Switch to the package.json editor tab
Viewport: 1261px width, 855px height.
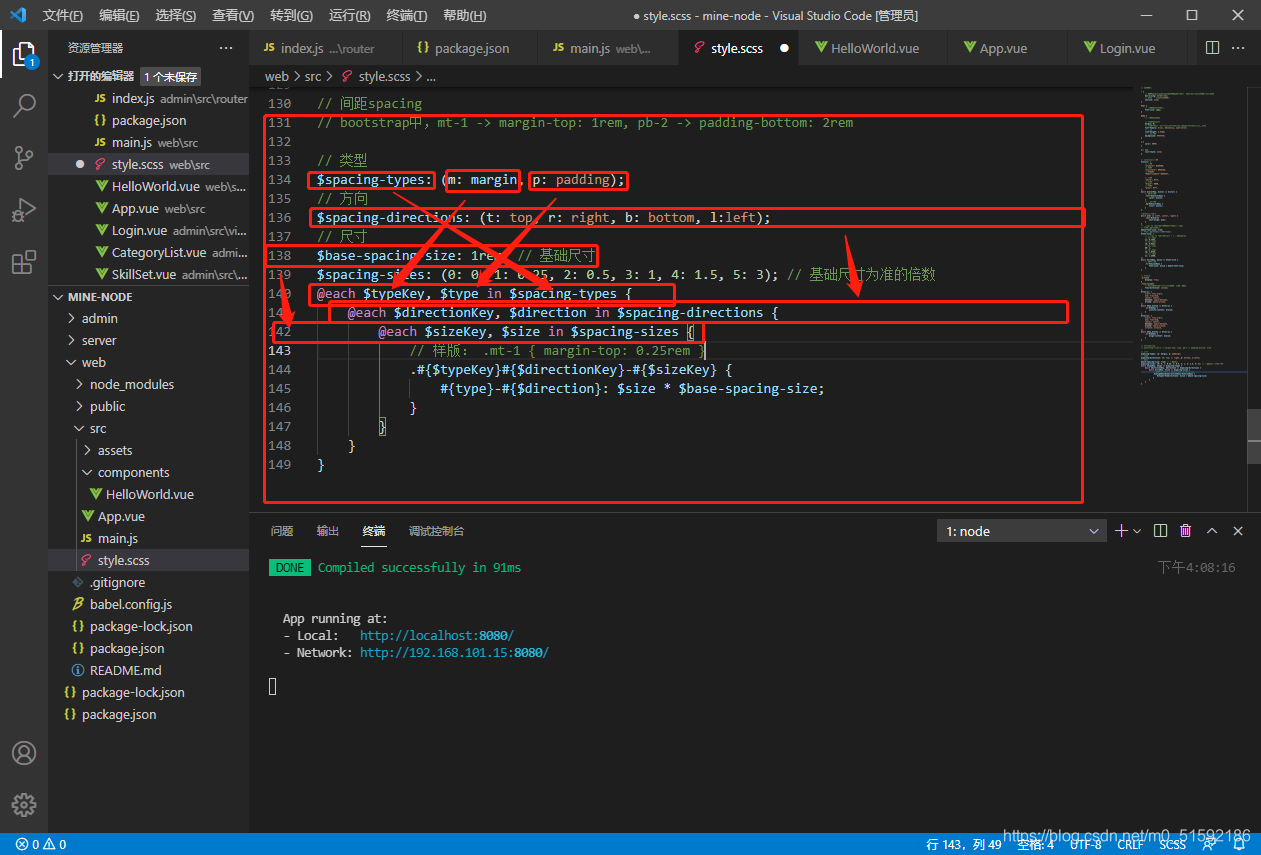(x=471, y=48)
